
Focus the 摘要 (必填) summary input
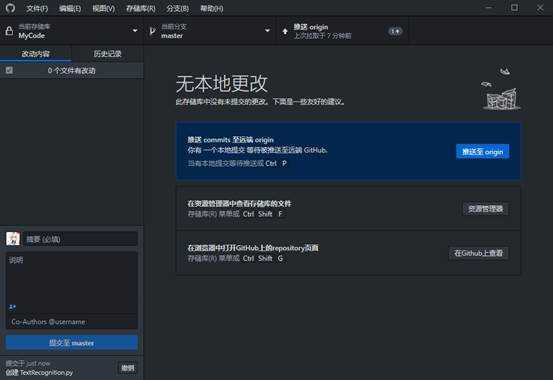coord(81,239)
